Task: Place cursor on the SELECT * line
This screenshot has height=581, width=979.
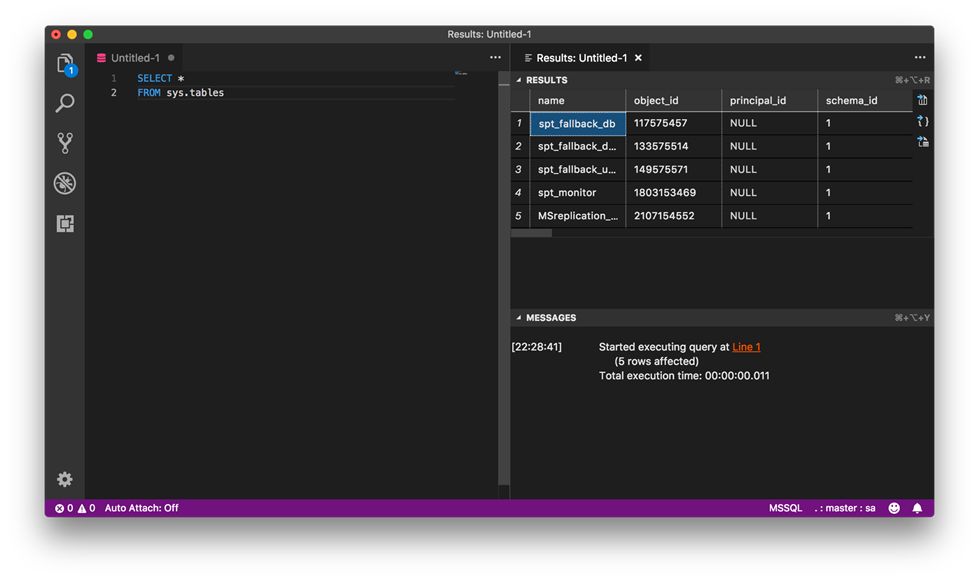Action: 160,78
